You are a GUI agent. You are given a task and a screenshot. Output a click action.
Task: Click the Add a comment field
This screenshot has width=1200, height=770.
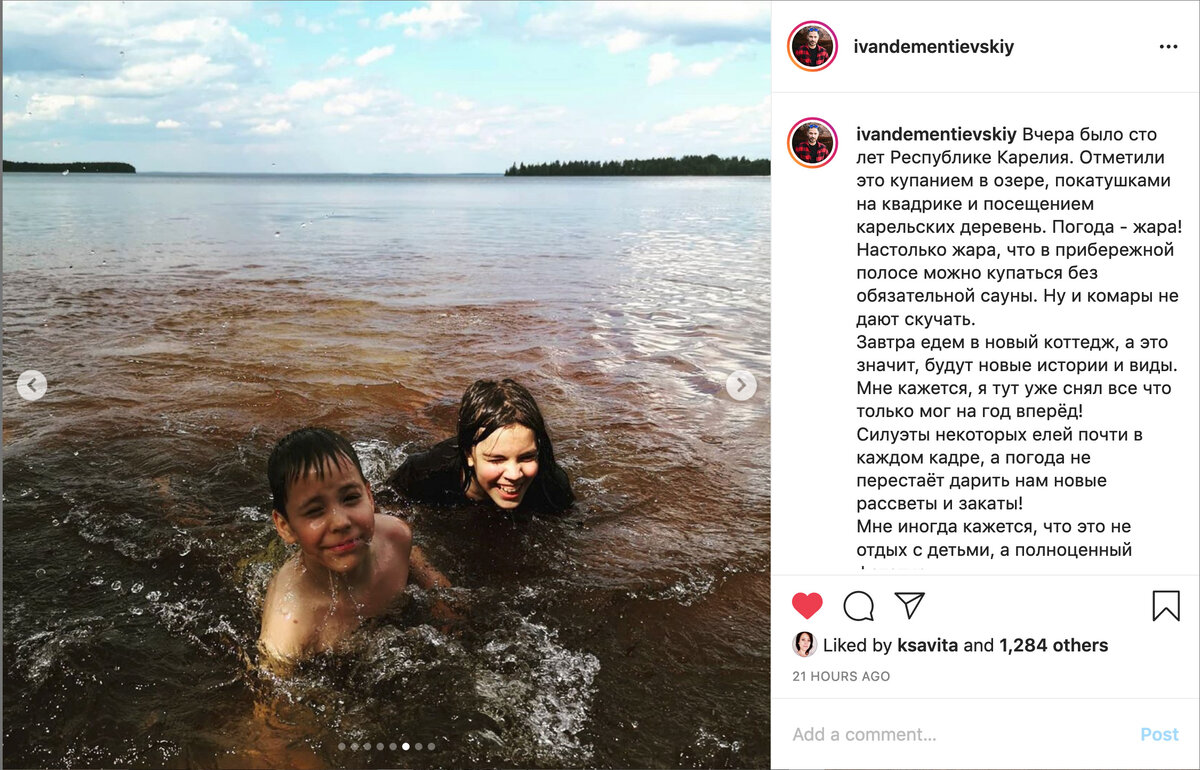point(960,734)
